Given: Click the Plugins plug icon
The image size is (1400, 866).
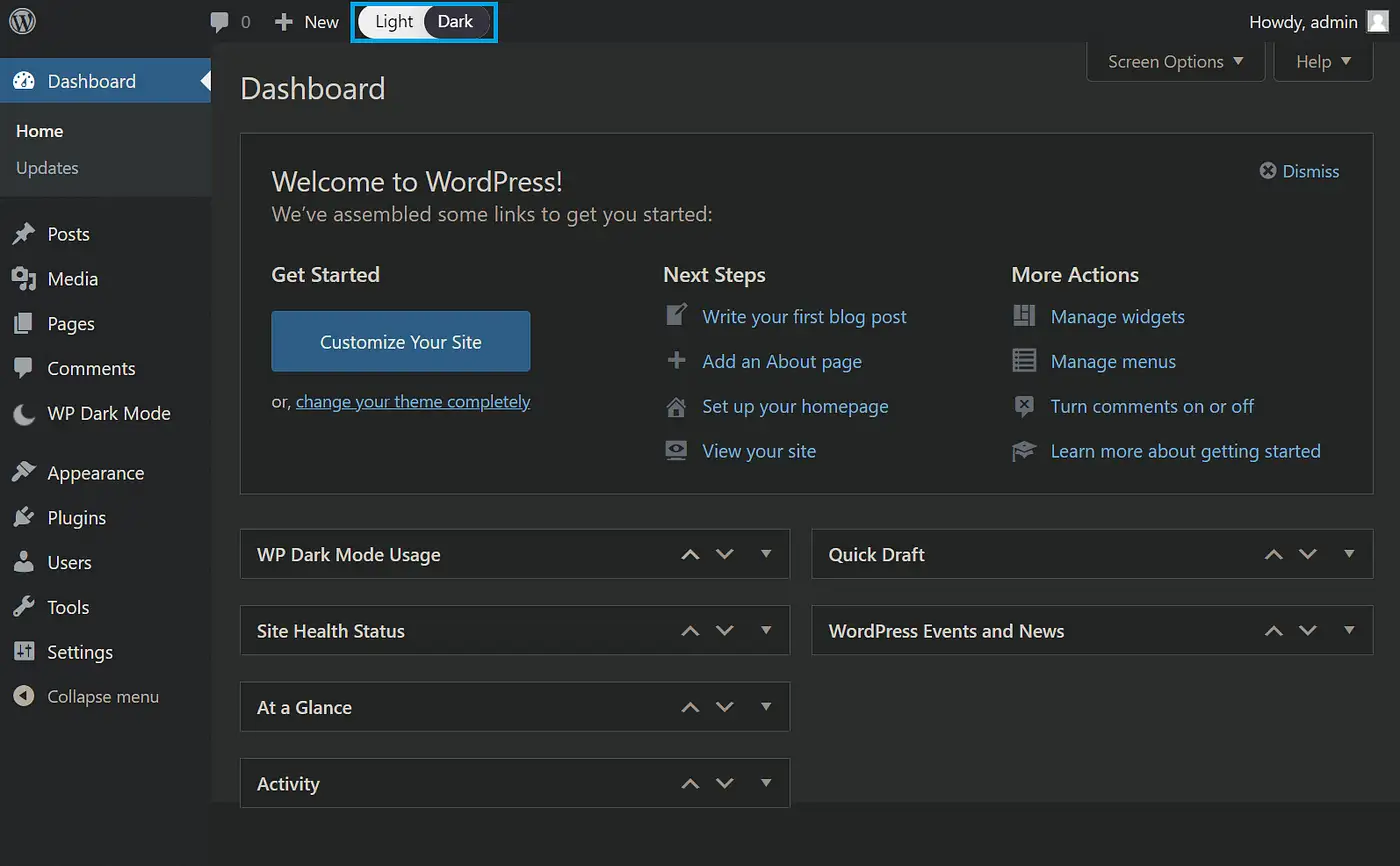Looking at the screenshot, I should click(x=23, y=518).
